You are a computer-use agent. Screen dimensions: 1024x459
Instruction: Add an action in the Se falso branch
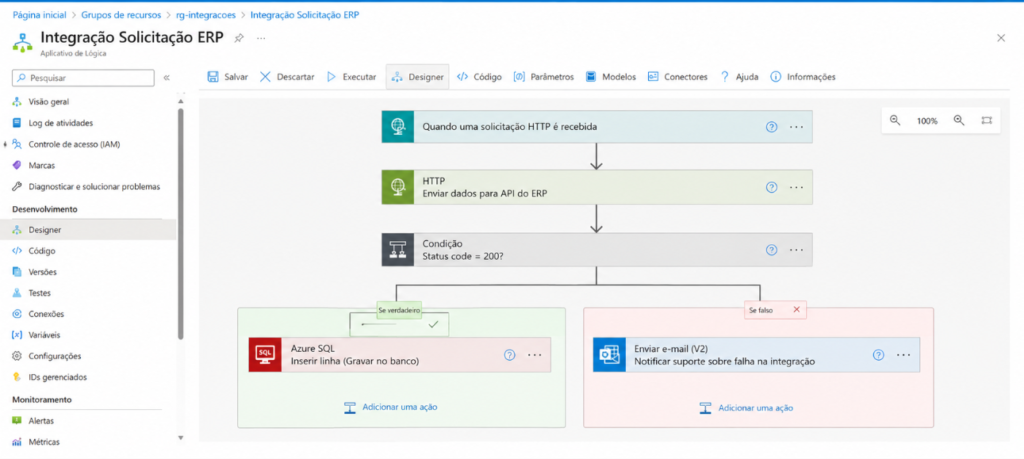click(x=746, y=407)
